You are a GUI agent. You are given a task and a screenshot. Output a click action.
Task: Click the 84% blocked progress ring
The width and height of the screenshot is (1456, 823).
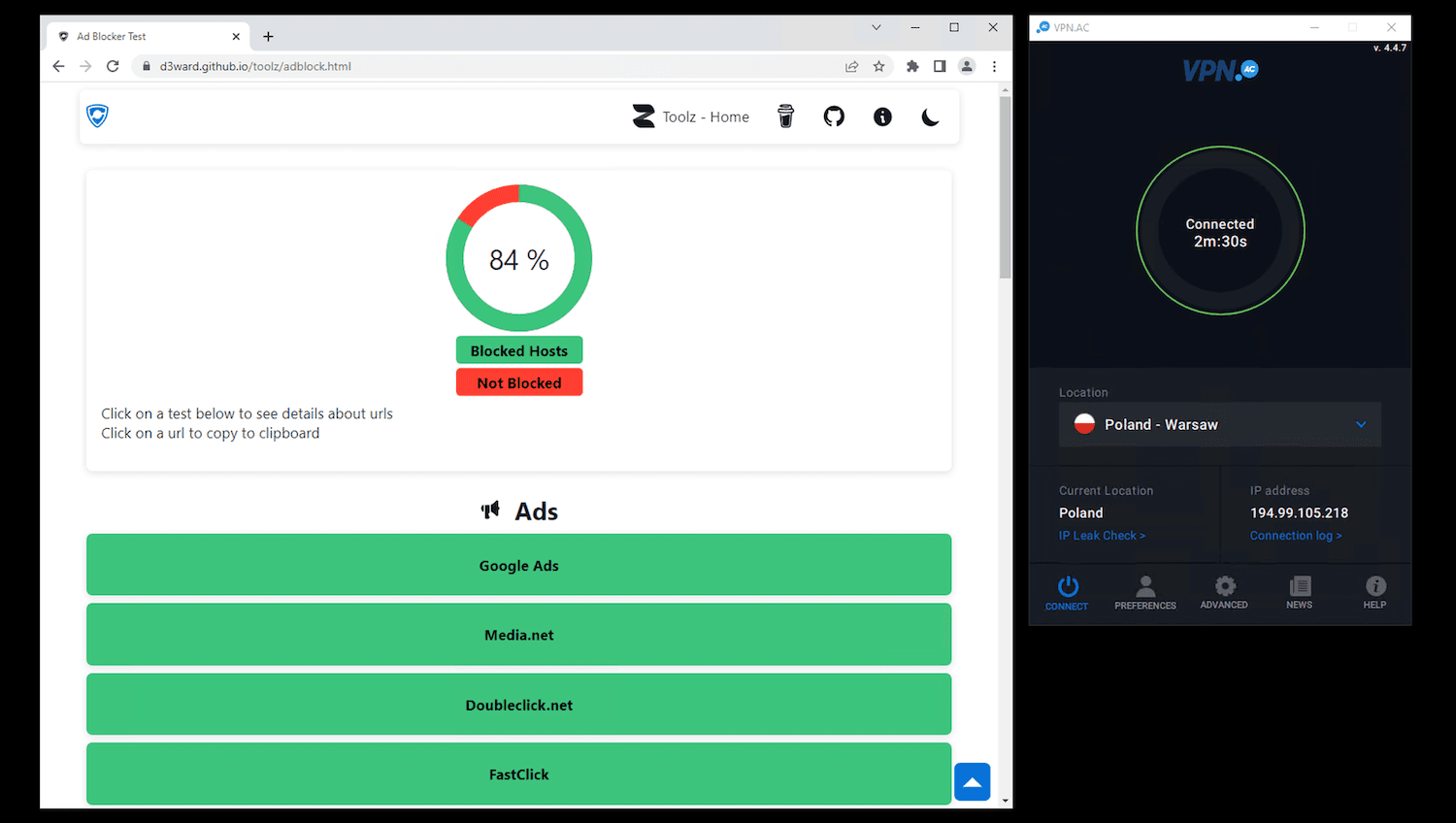518,258
